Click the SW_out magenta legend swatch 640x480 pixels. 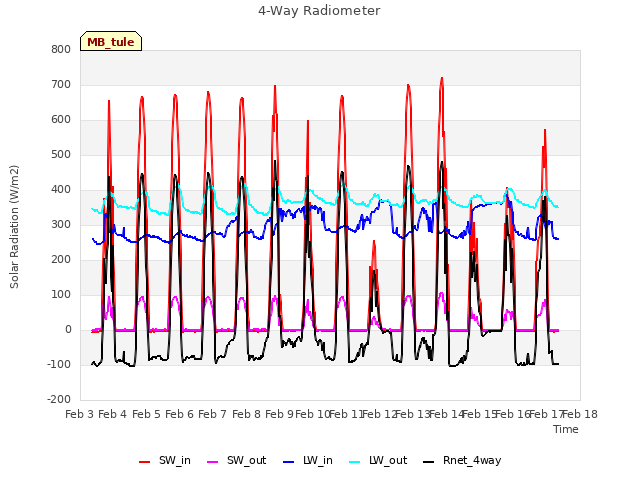(x=213, y=462)
